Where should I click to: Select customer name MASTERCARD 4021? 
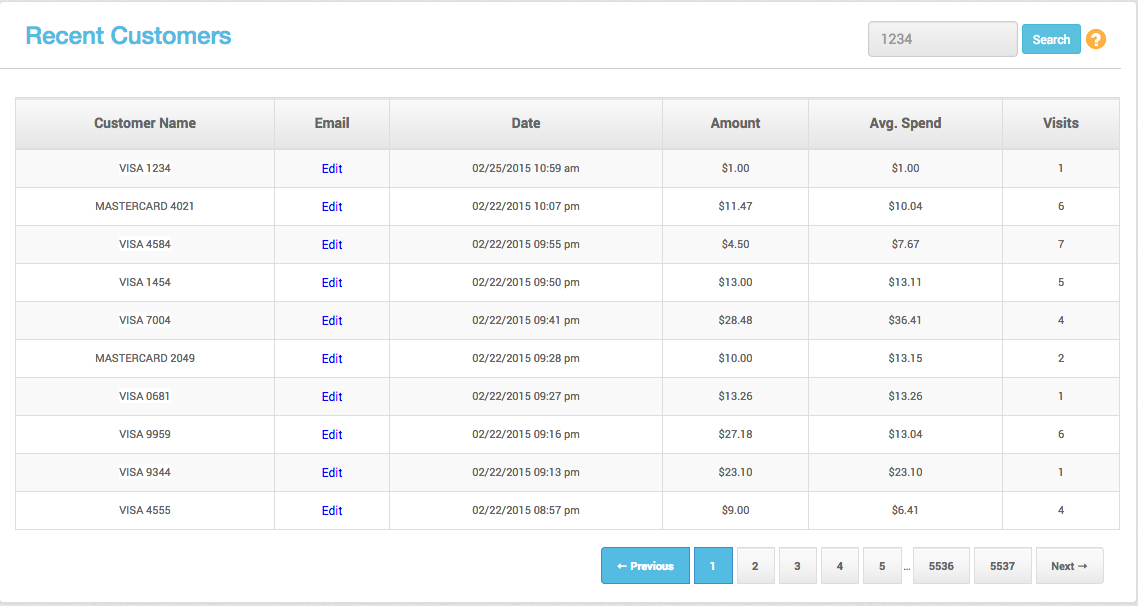coord(145,206)
